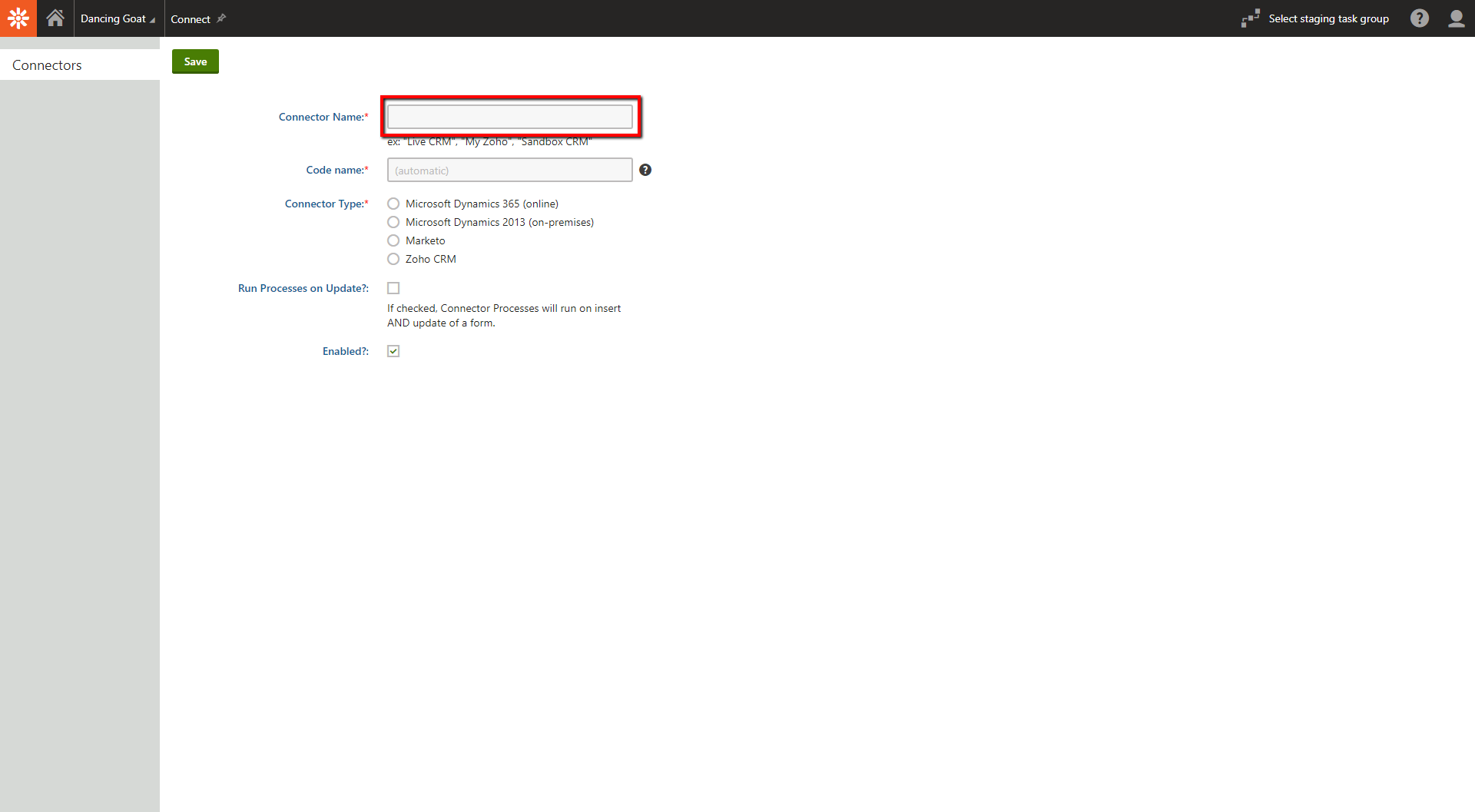The image size is (1475, 812).
Task: Go to the home dashboard icon
Action: [55, 18]
